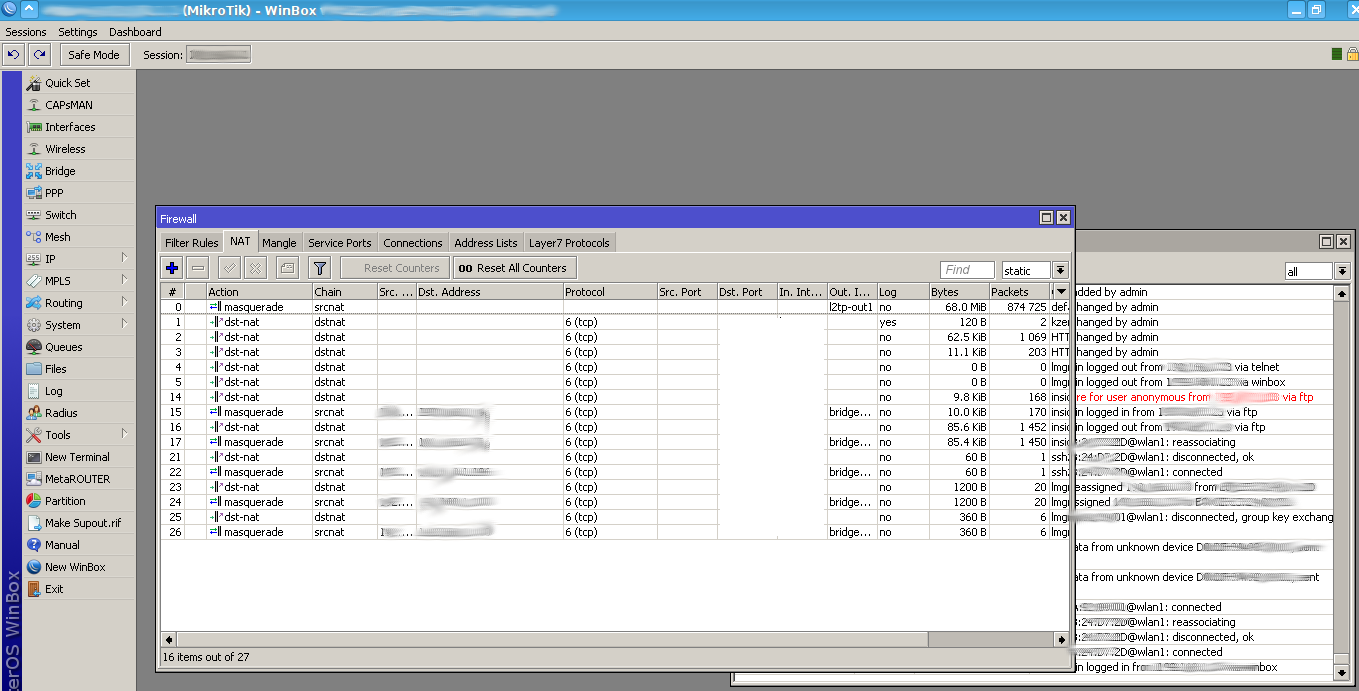The width and height of the screenshot is (1359, 691).
Task: Click the Comment icon in Firewall toolbar
Action: 286,268
